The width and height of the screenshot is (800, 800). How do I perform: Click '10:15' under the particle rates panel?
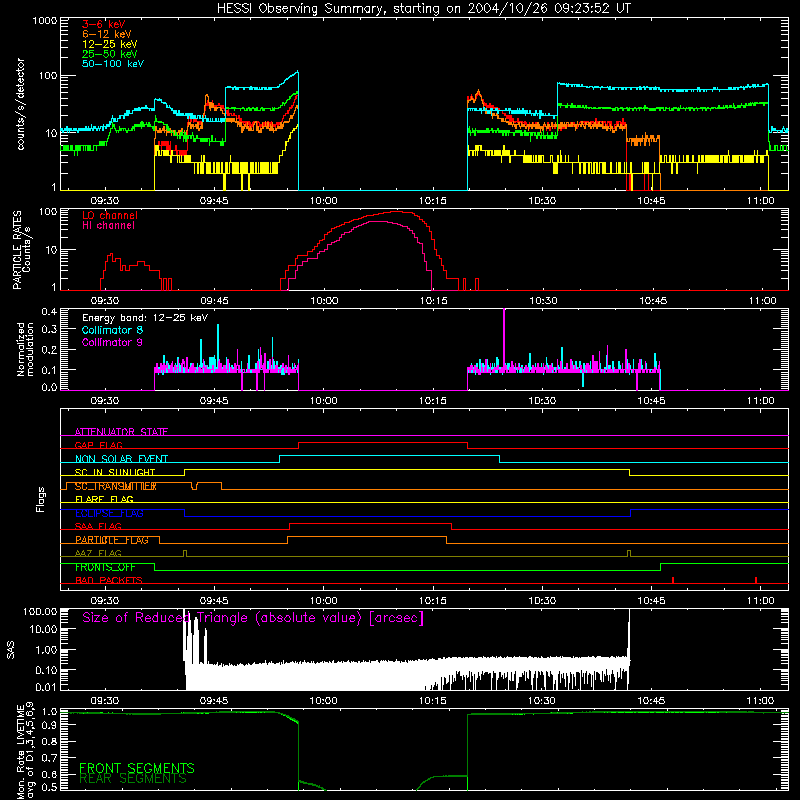click(x=434, y=301)
